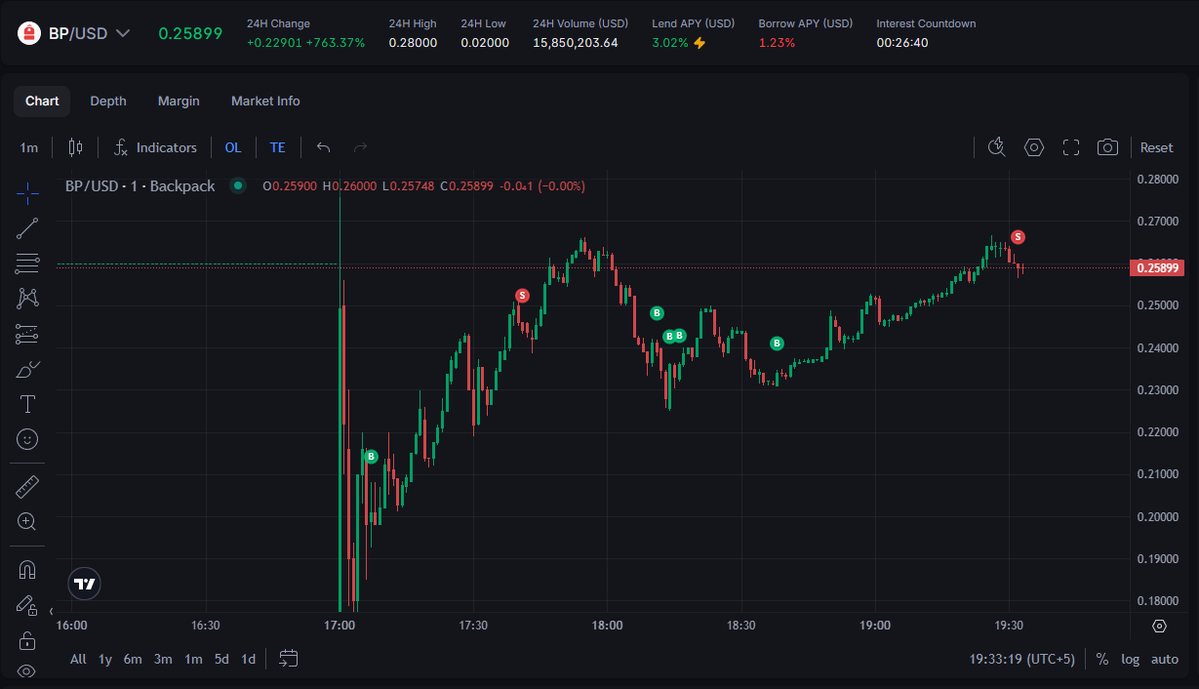Toggle log scale mode

(x=1130, y=659)
